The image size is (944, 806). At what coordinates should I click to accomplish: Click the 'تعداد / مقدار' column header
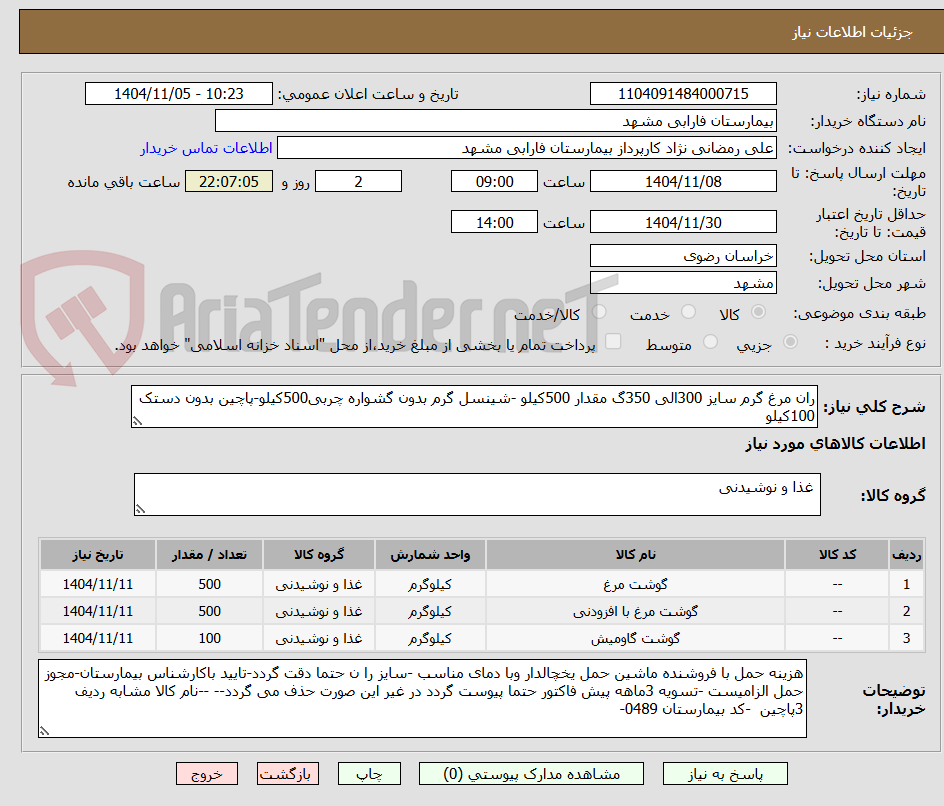210,554
